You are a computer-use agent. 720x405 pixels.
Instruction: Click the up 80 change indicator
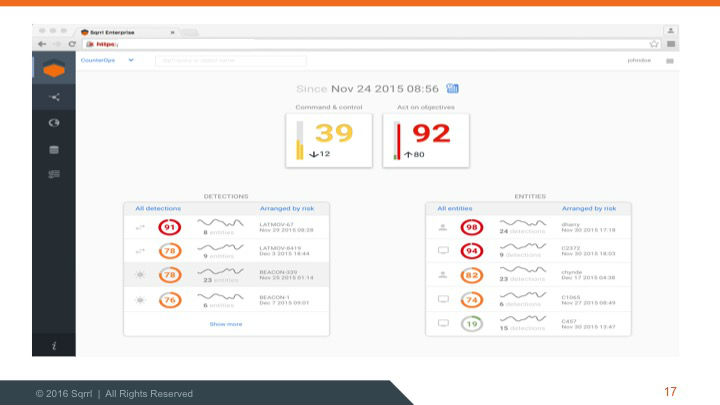tap(414, 154)
